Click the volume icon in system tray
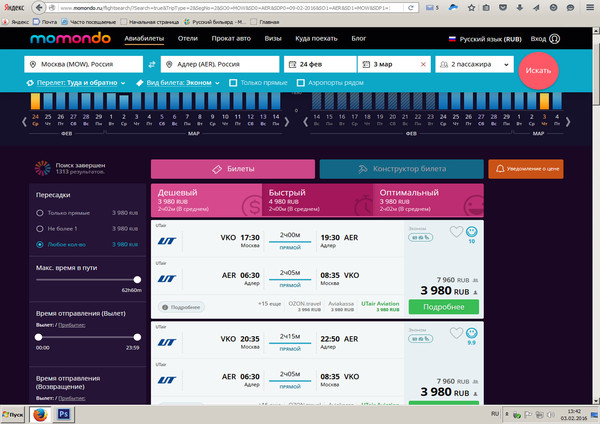Viewport: 600px width, 424px height. [x=551, y=415]
